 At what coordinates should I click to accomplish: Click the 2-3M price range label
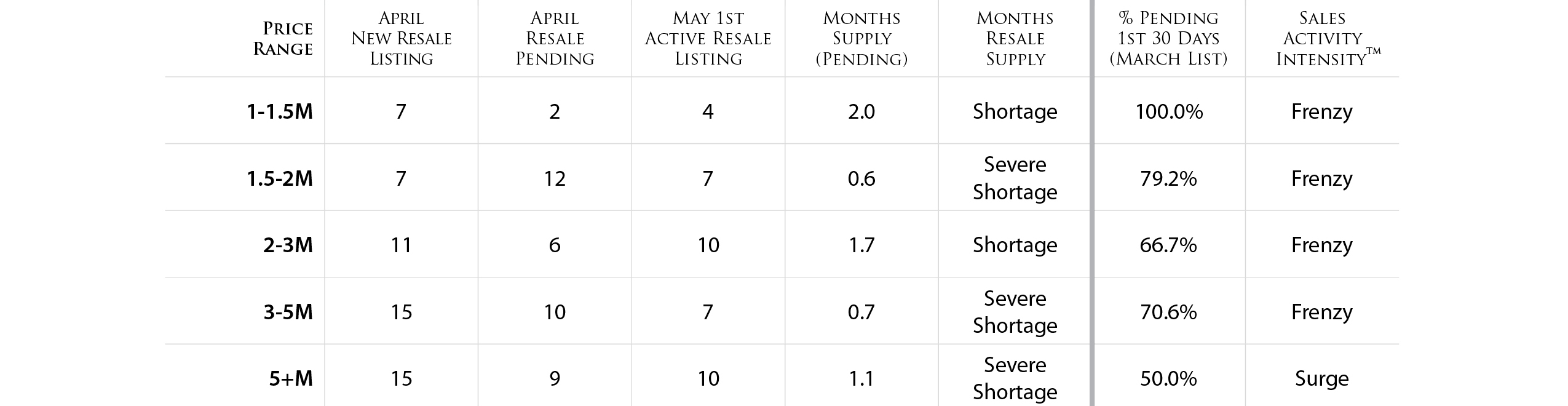tap(288, 245)
